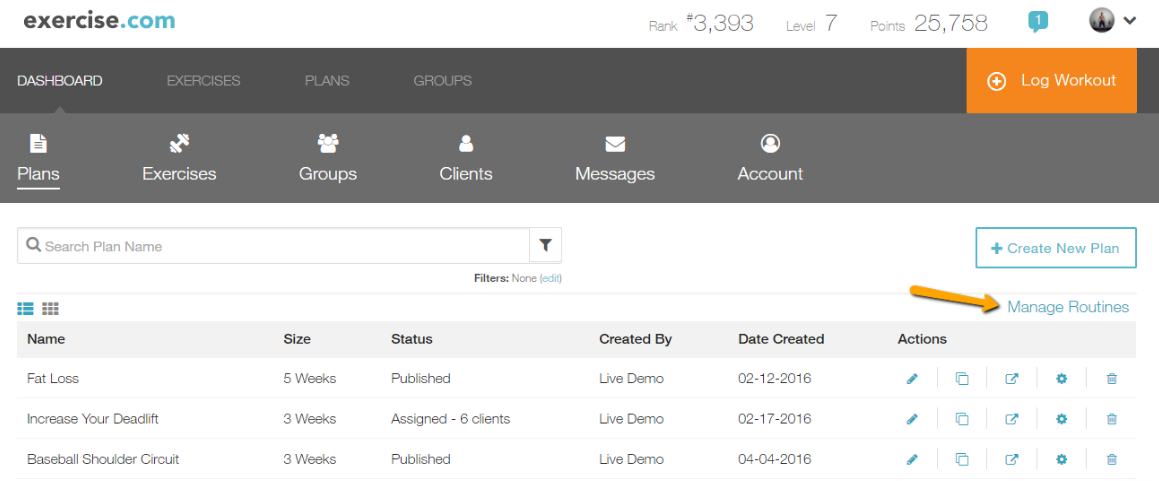
Task: Select PLANS in top navigation
Action: point(327,81)
